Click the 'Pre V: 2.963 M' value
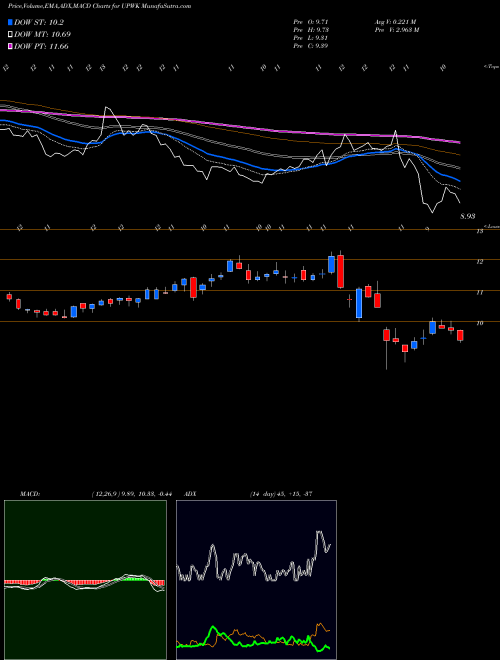500x660 pixels. click(x=396, y=30)
